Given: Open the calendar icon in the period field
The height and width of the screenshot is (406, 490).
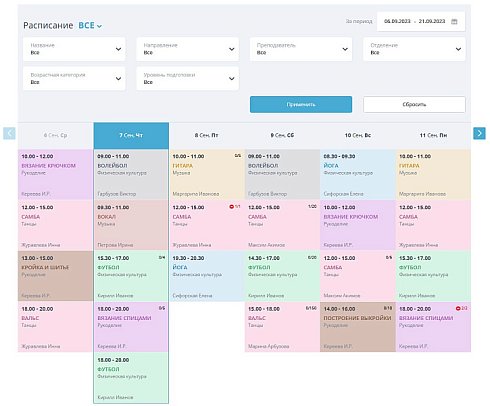Looking at the screenshot, I should coord(454,21).
